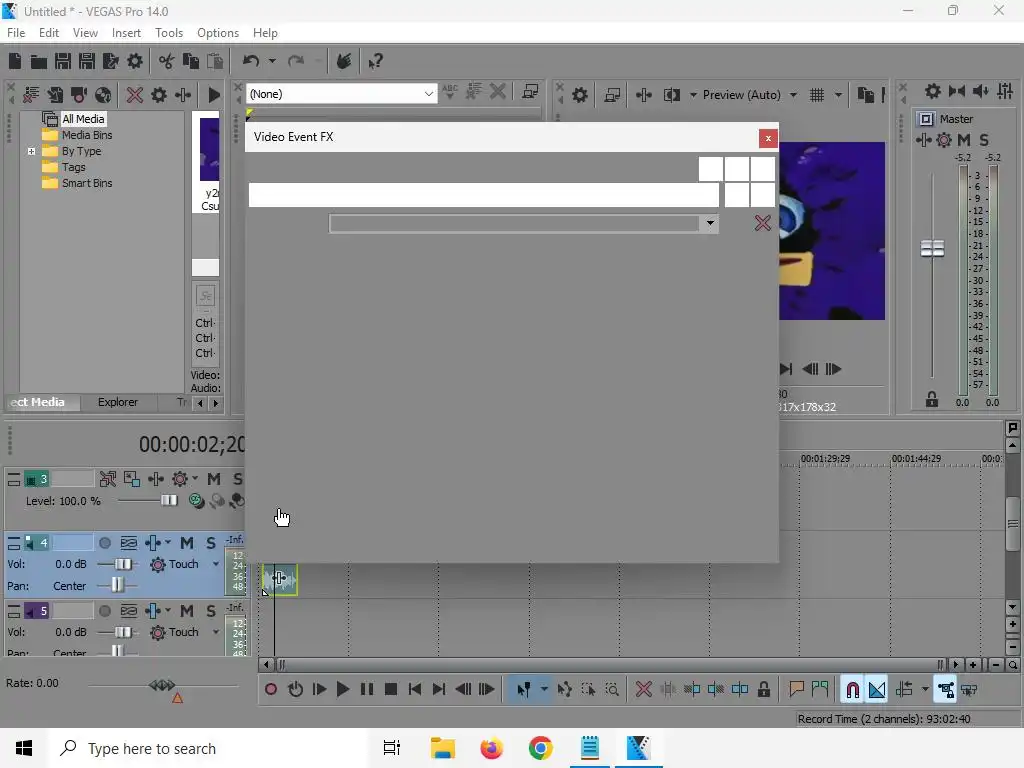Click the Undo arrow icon
The height and width of the screenshot is (768, 1024).
click(x=251, y=61)
